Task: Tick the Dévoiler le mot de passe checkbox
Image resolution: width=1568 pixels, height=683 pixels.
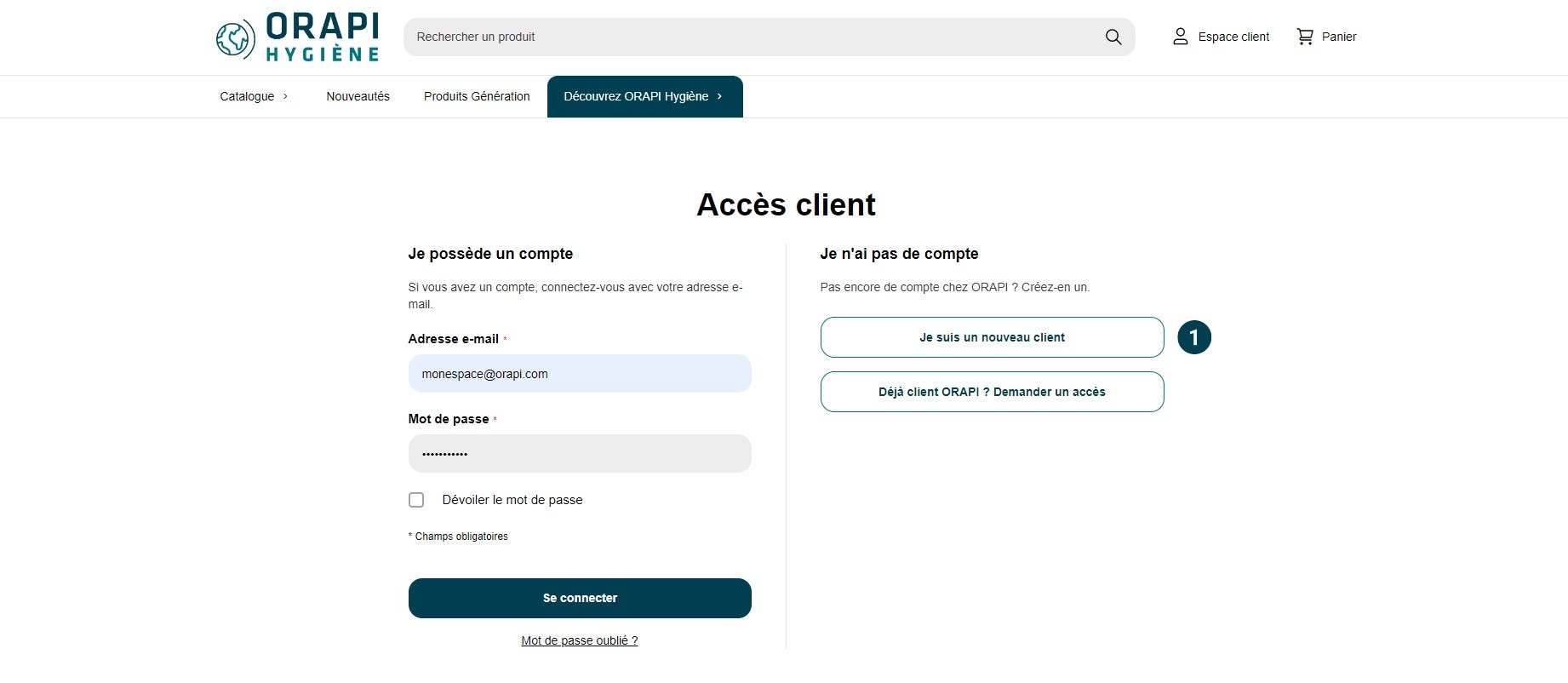Action: point(416,500)
